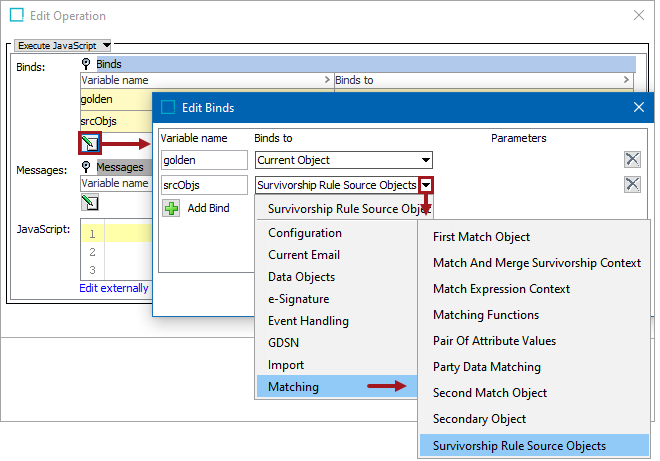Click the Edit externally link
The image size is (660, 461).
pos(114,288)
